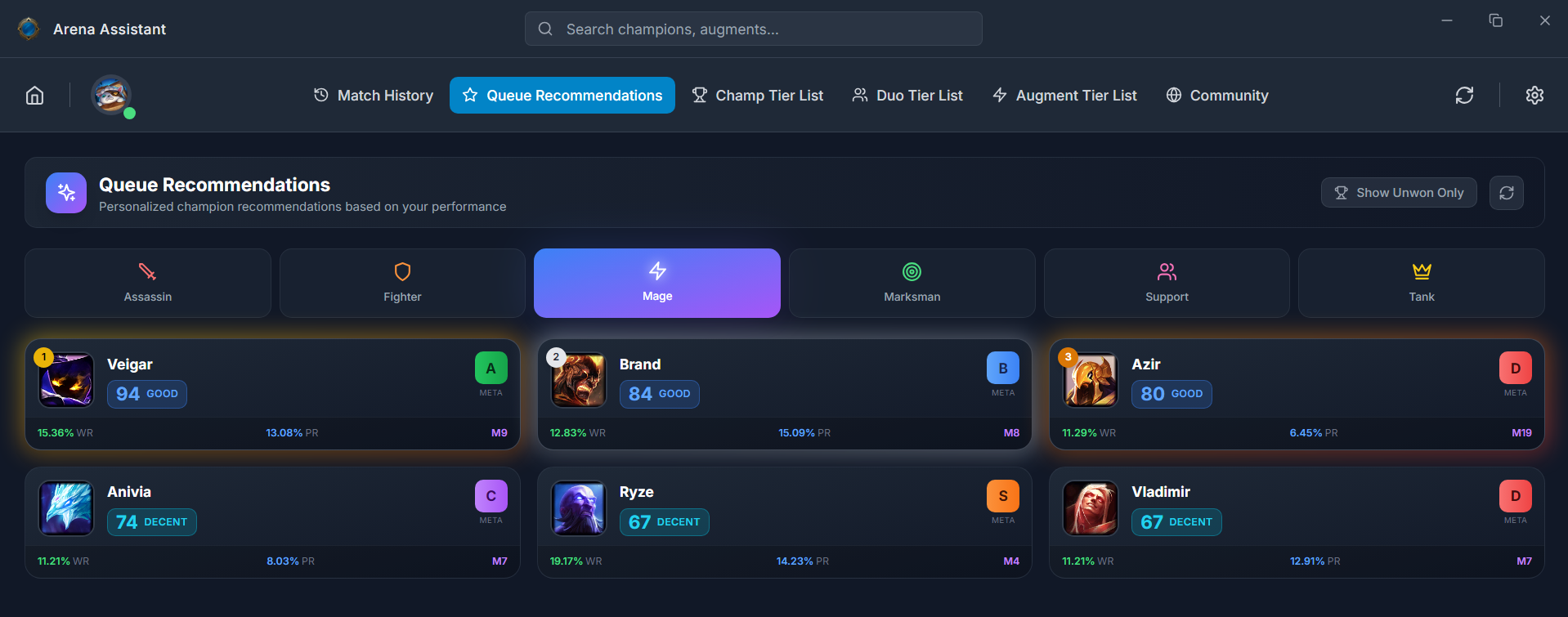Open the Augment Tier List tab
This screenshot has height=617, width=1568.
click(1064, 96)
